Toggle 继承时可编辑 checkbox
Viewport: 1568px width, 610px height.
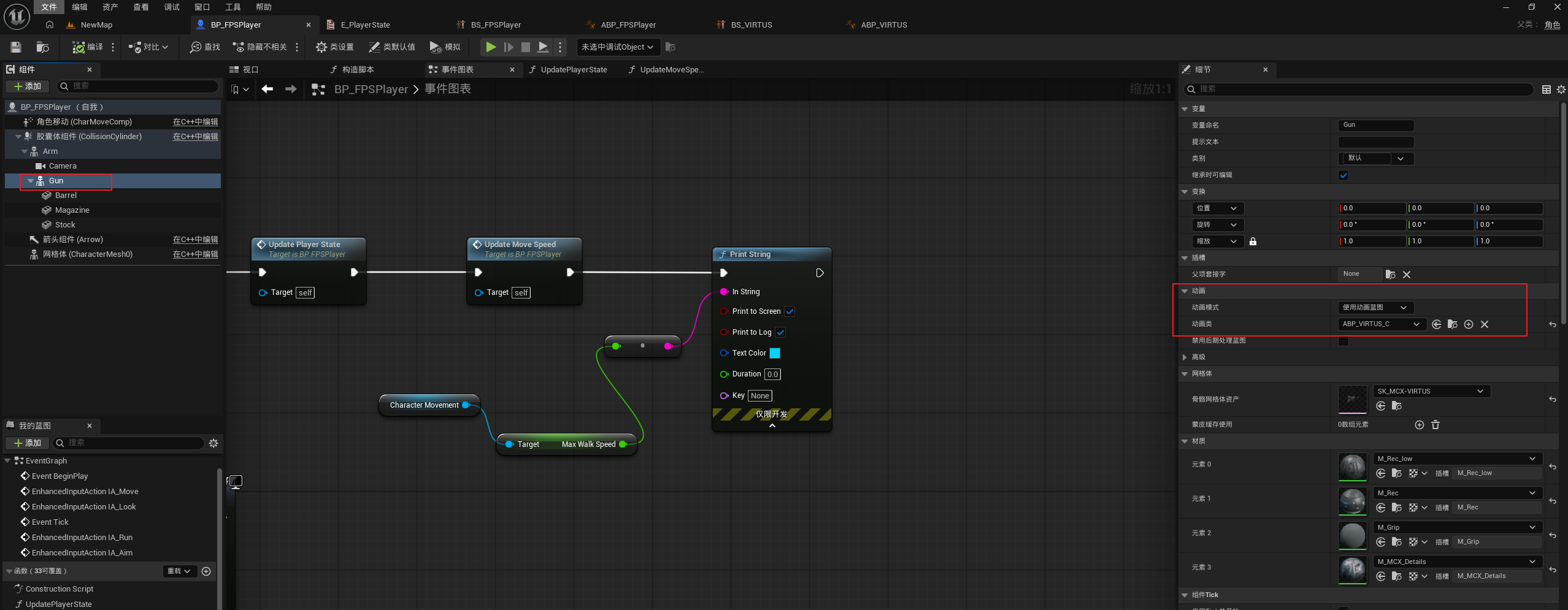1343,175
